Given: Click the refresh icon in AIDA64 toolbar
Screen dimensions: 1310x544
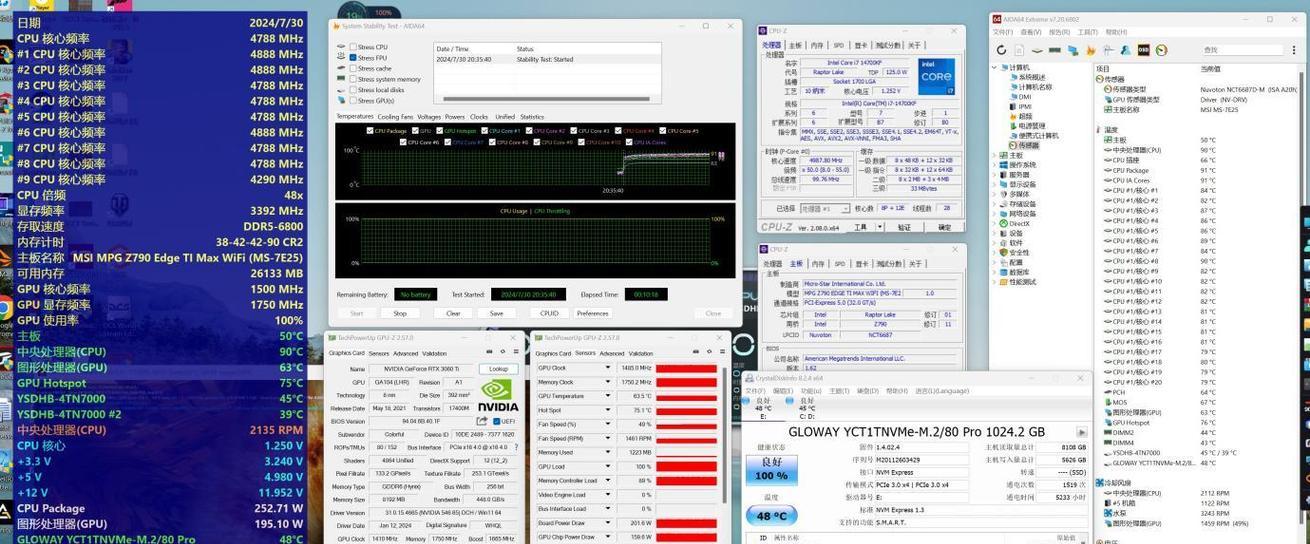Looking at the screenshot, I should (1001, 50).
